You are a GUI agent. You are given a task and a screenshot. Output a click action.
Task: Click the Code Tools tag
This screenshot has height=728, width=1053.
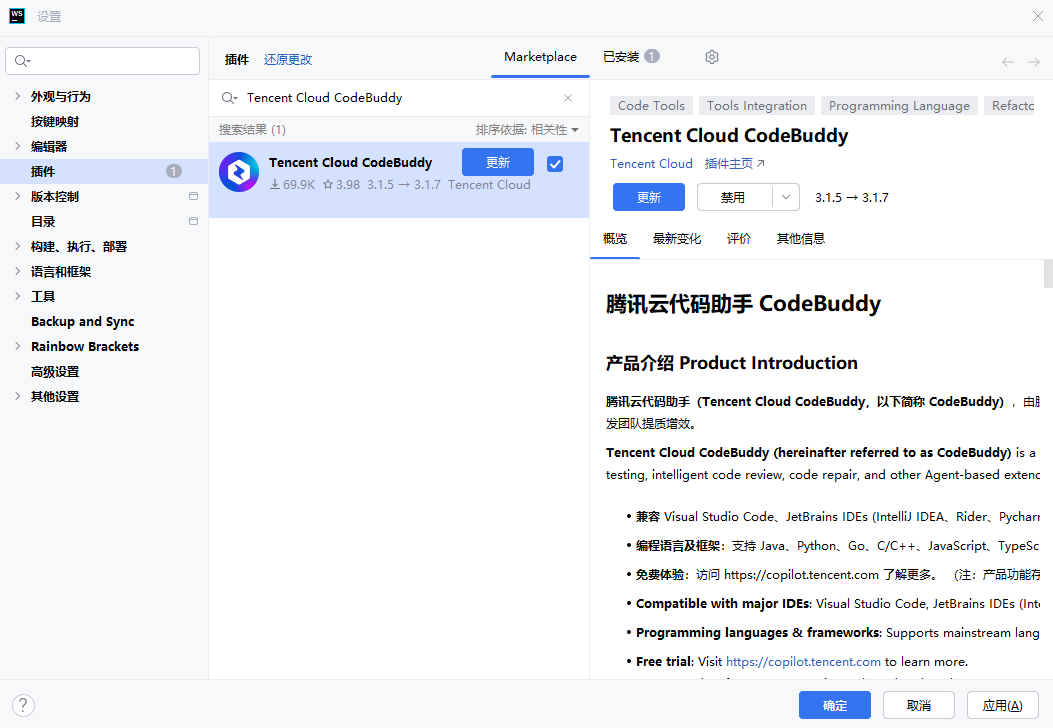(651, 105)
